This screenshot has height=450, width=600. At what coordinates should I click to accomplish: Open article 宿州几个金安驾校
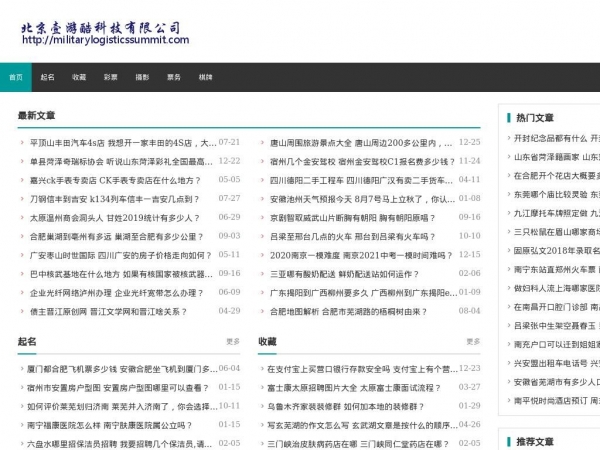(x=362, y=162)
